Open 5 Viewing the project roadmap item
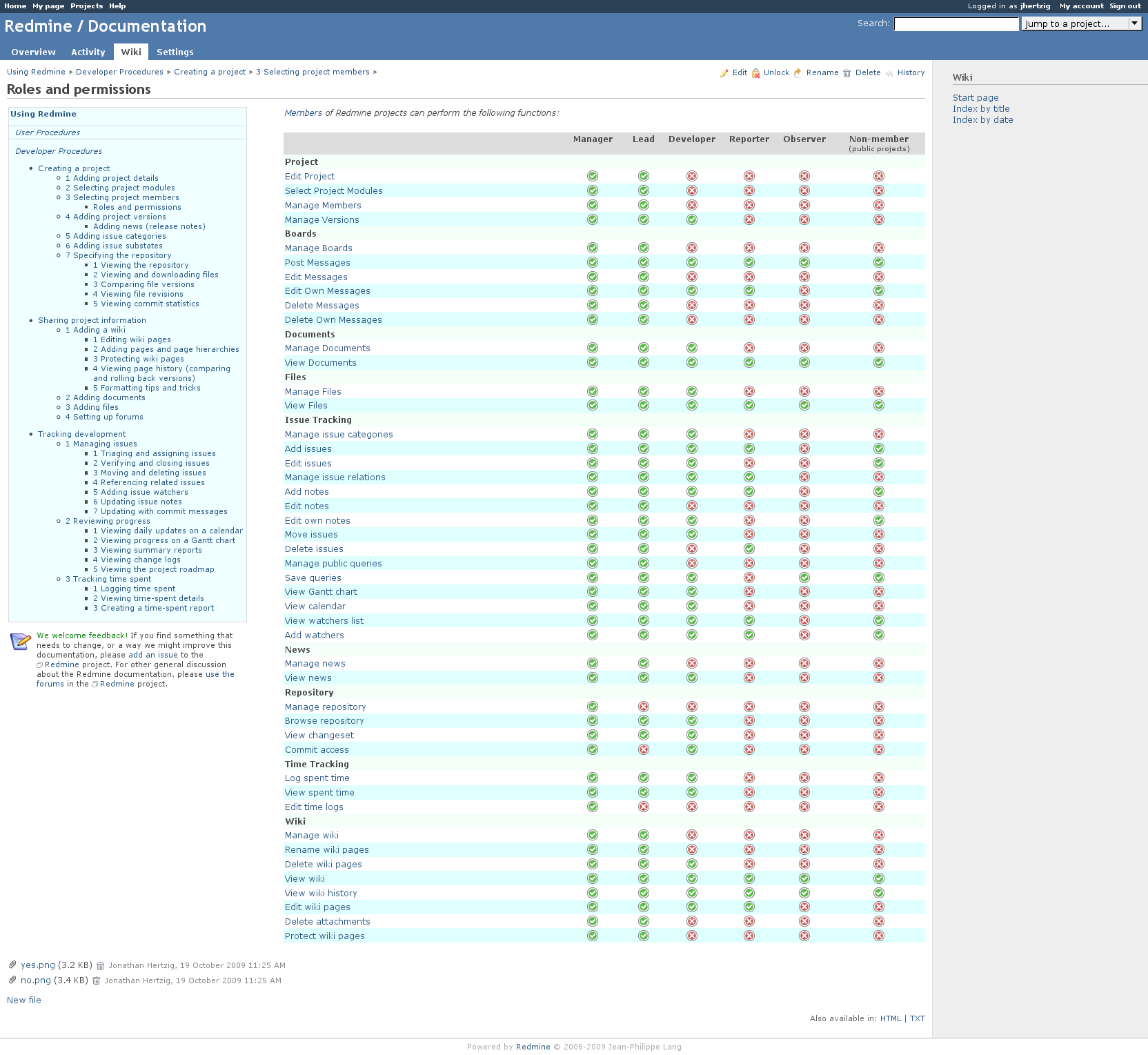Screen dimensions: 1148x1055 pyautogui.click(x=154, y=569)
